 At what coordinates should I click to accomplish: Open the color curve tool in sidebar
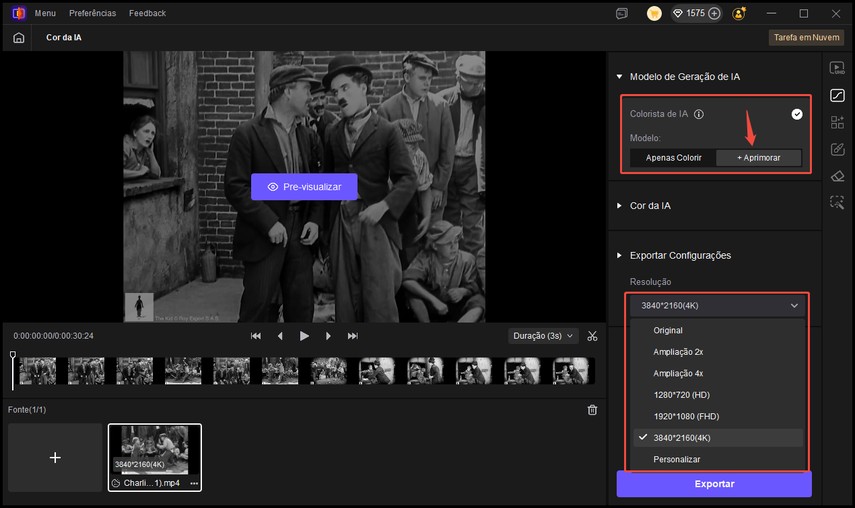837,96
